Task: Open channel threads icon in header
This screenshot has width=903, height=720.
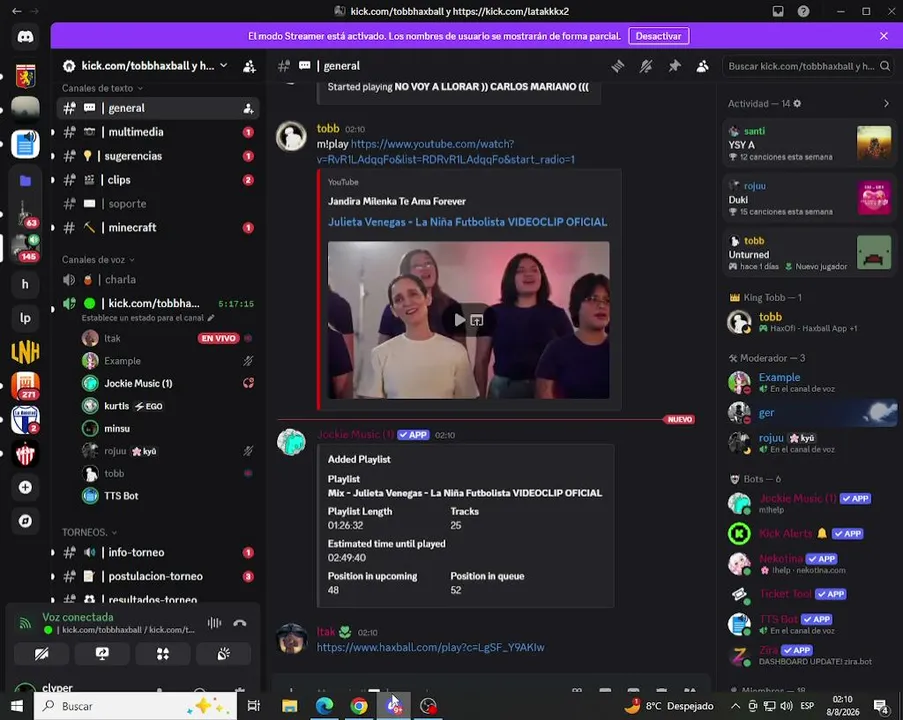Action: pyautogui.click(x=618, y=66)
